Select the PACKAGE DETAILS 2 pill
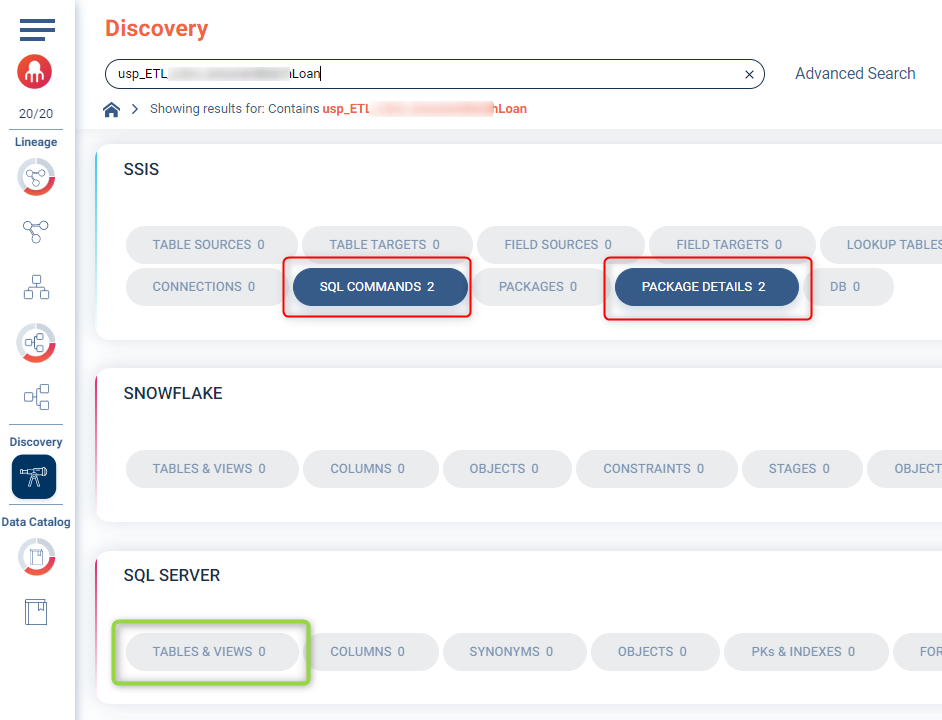 pyautogui.click(x=706, y=287)
